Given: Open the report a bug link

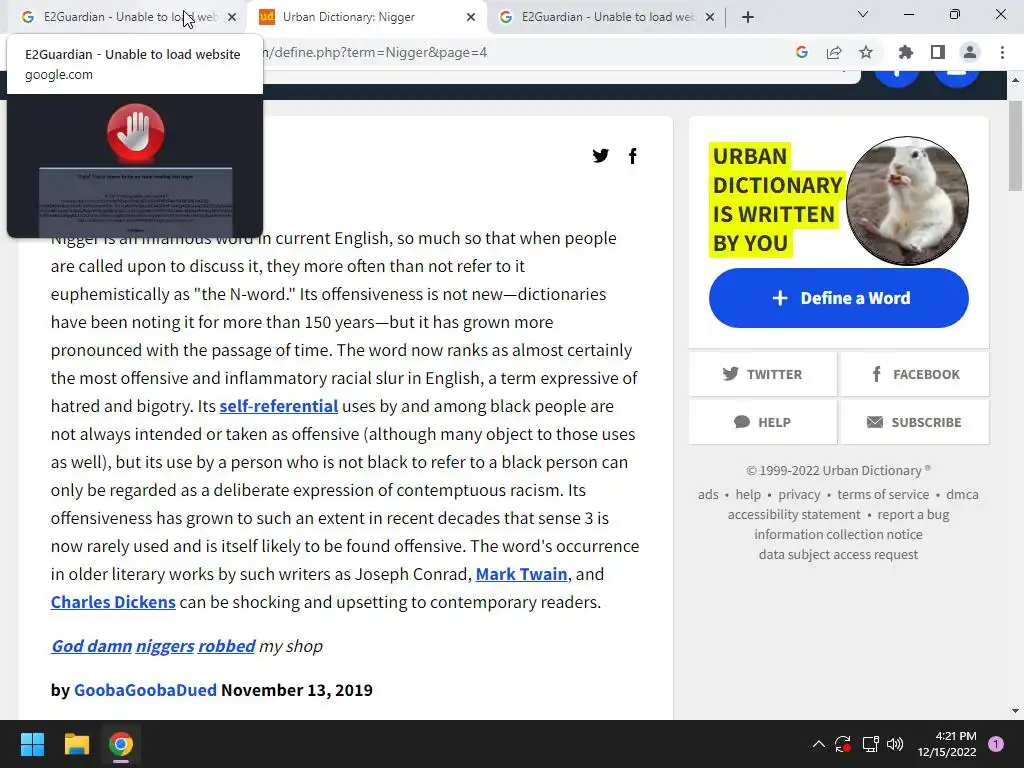Looking at the screenshot, I should click(x=913, y=515).
